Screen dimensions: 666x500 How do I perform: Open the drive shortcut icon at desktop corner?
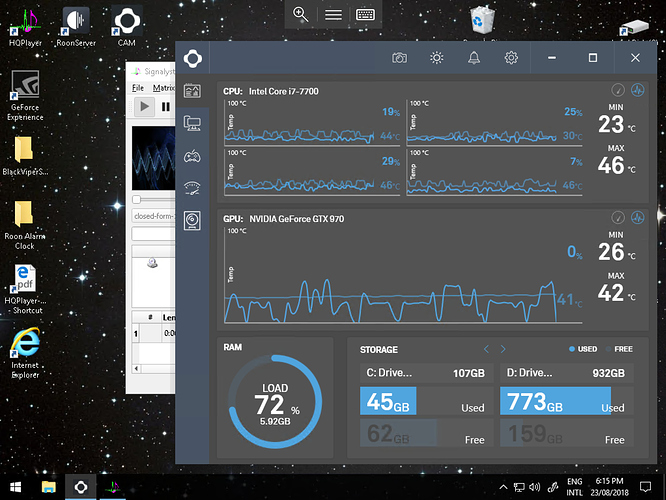635,27
